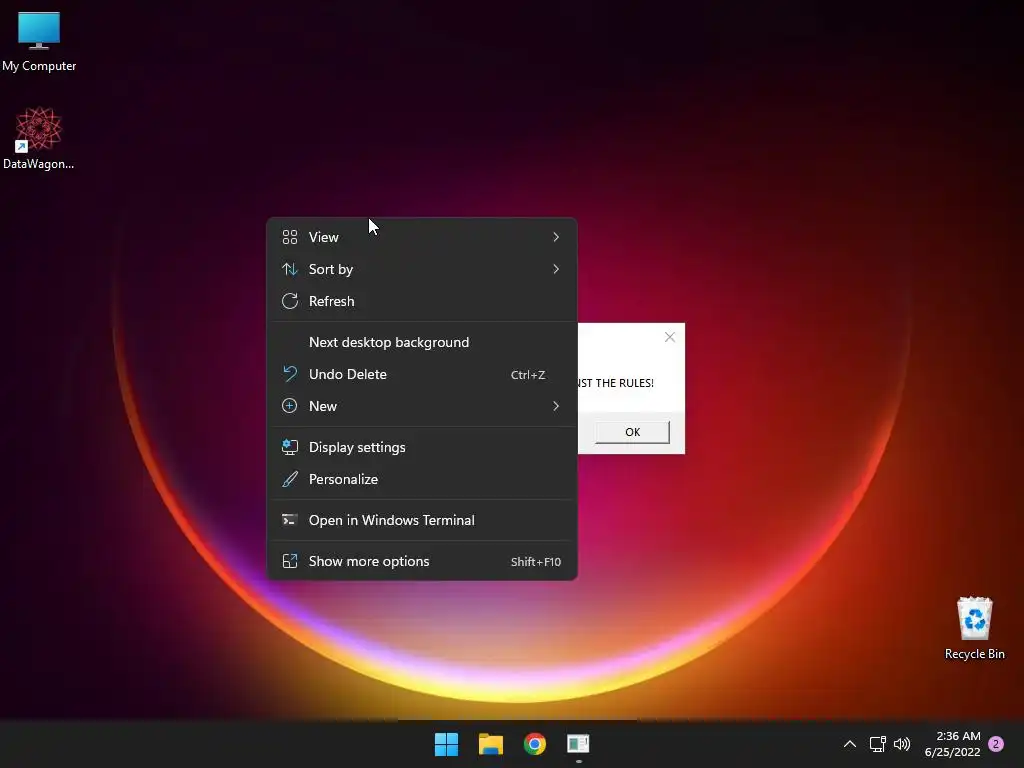This screenshot has width=1024, height=768.
Task: Open Display settings from the context menu
Action: 422,447
